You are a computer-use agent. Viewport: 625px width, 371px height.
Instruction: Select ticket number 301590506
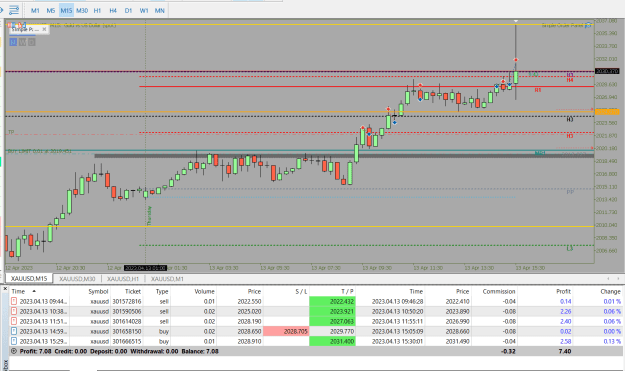(x=127, y=311)
